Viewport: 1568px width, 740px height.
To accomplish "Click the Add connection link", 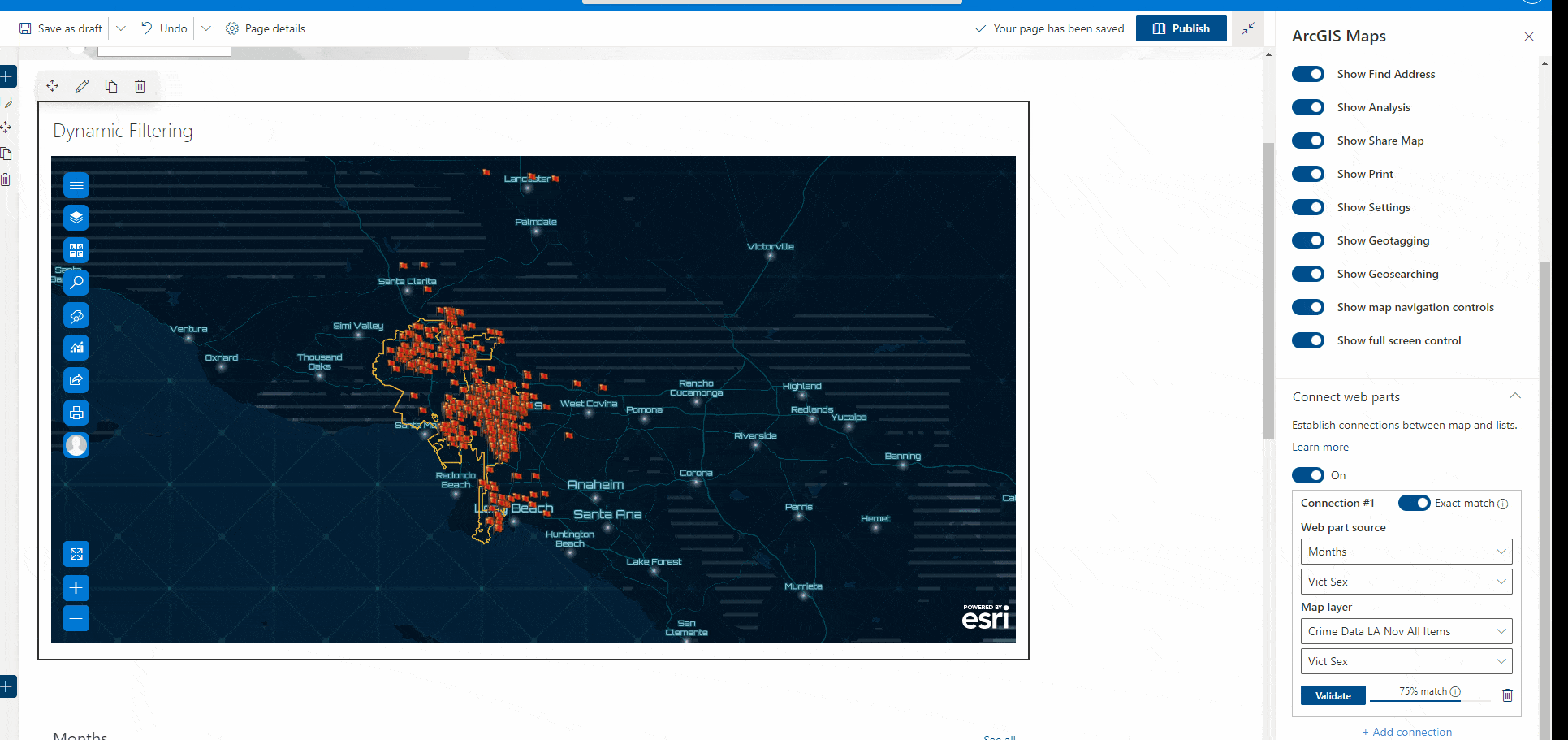I will point(1407,732).
